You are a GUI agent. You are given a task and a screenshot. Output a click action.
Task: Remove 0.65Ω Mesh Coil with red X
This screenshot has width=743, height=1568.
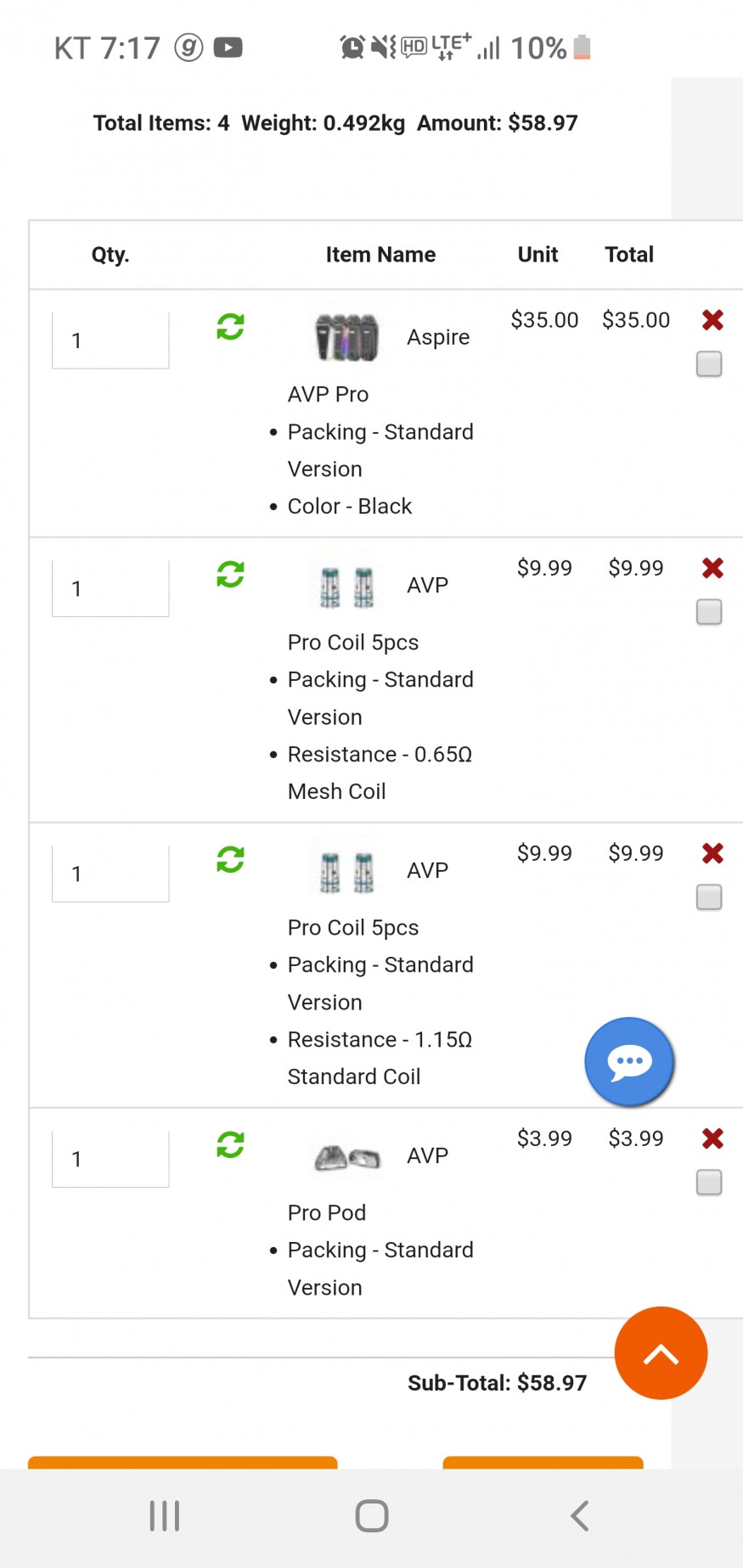(712, 568)
